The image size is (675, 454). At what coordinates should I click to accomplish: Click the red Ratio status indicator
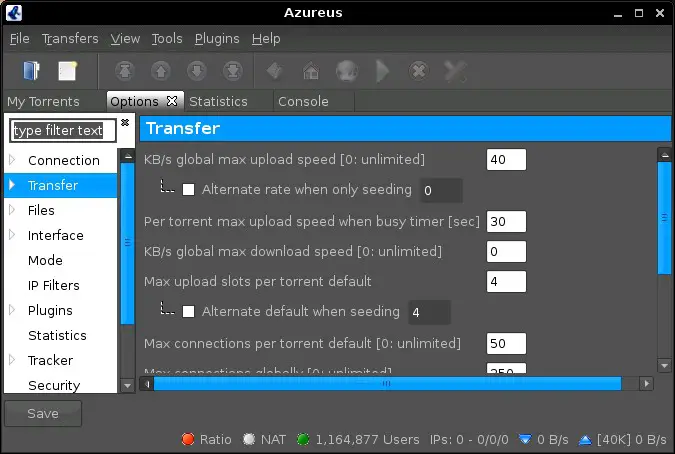[188, 439]
